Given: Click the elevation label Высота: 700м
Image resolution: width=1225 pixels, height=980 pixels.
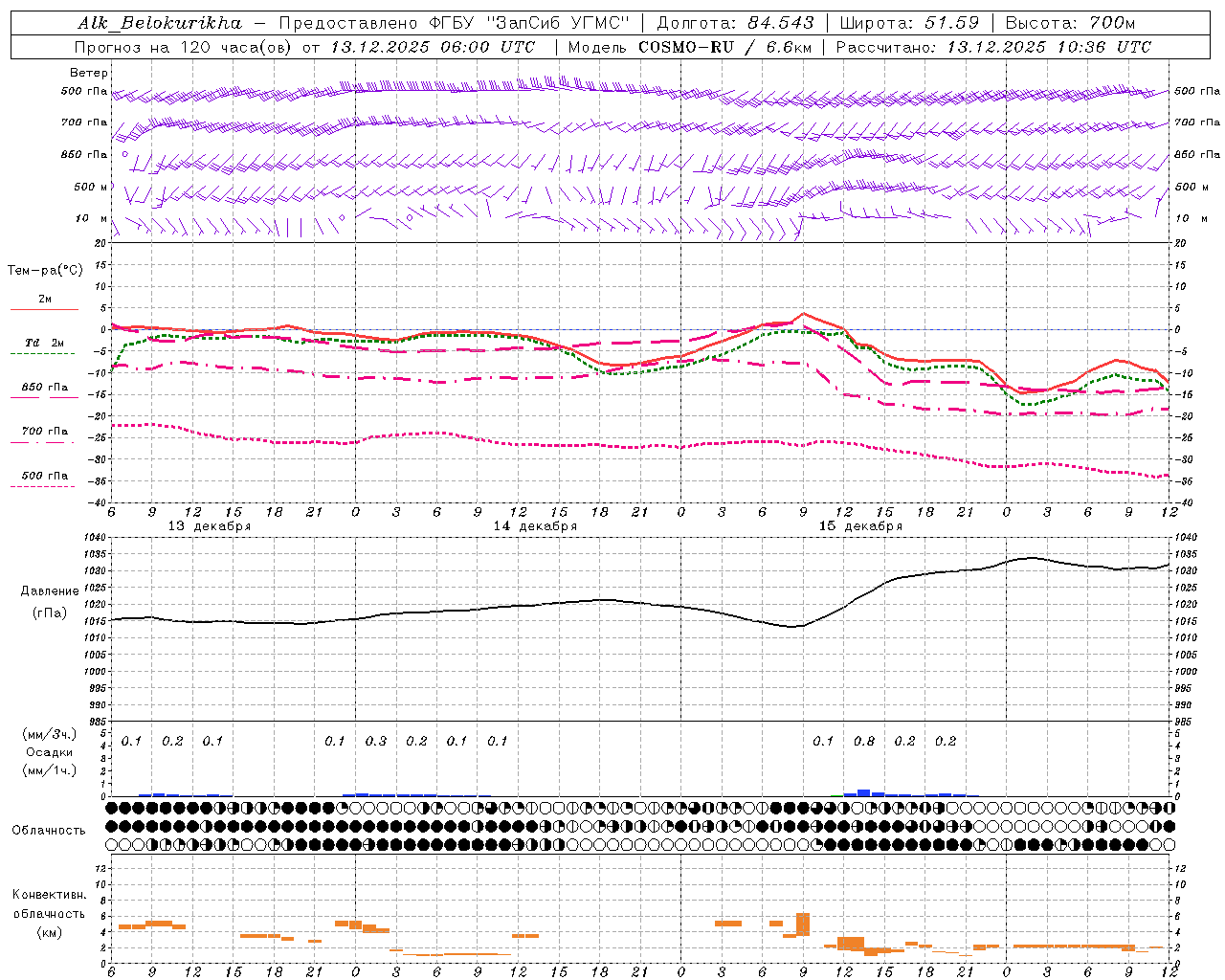Looking at the screenshot, I should coord(1069,23).
